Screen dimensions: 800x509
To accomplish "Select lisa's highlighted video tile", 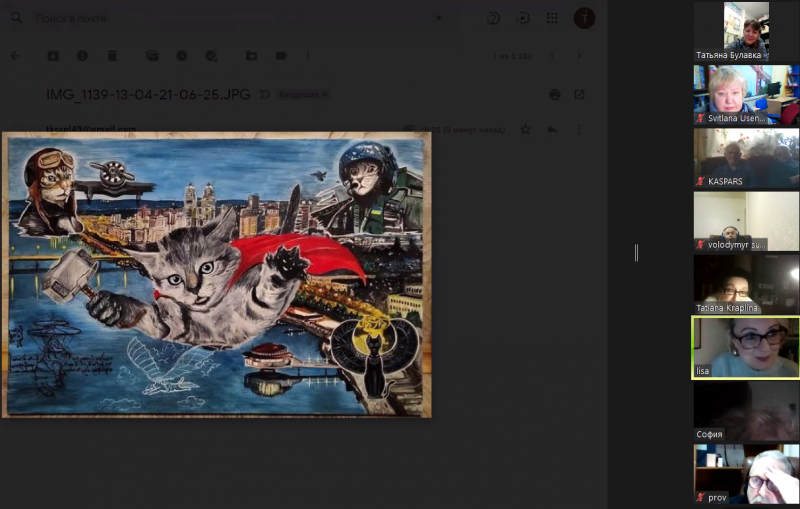I will [x=745, y=348].
